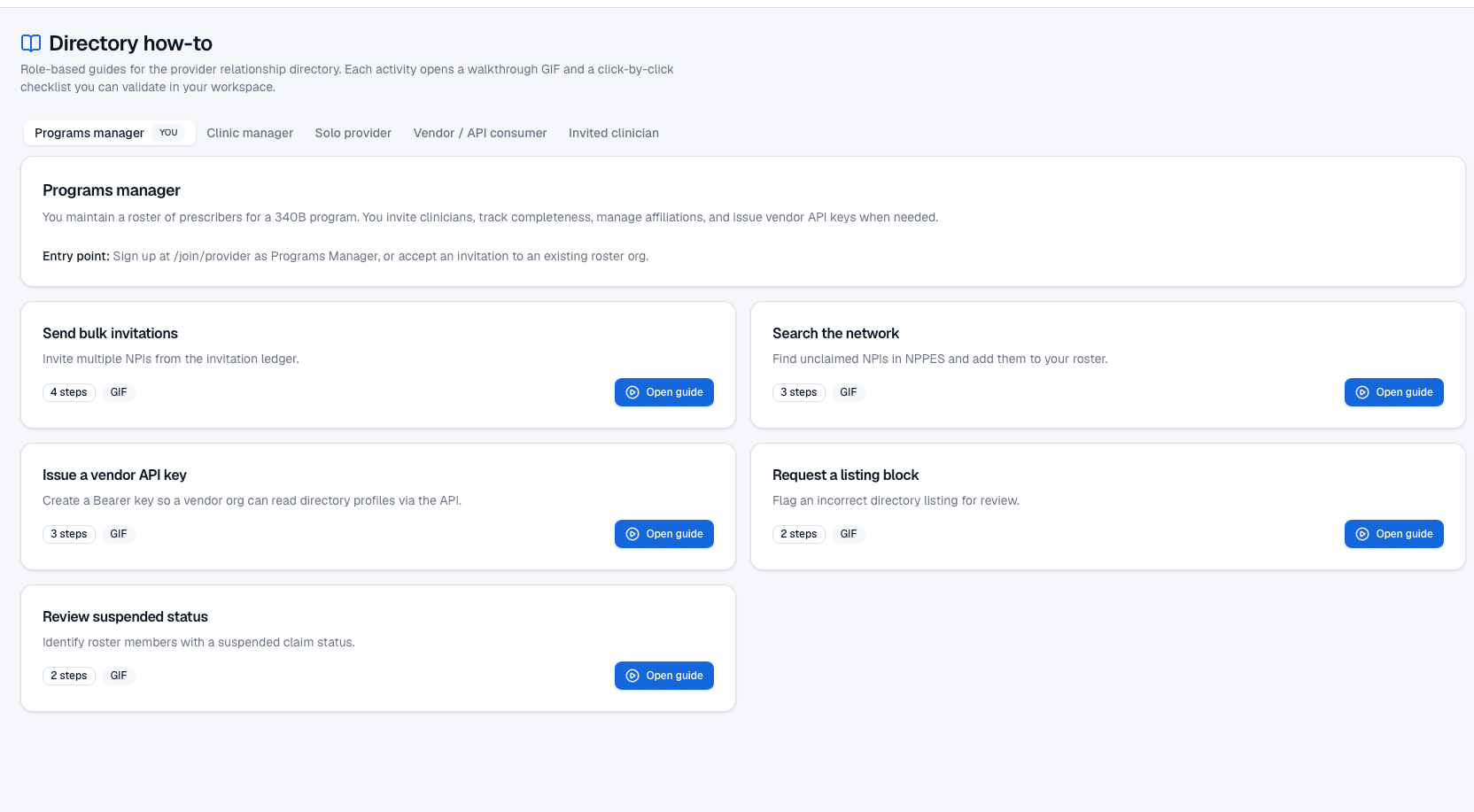Click the Directory how-to page heading
1474x812 pixels.
coord(130,43)
